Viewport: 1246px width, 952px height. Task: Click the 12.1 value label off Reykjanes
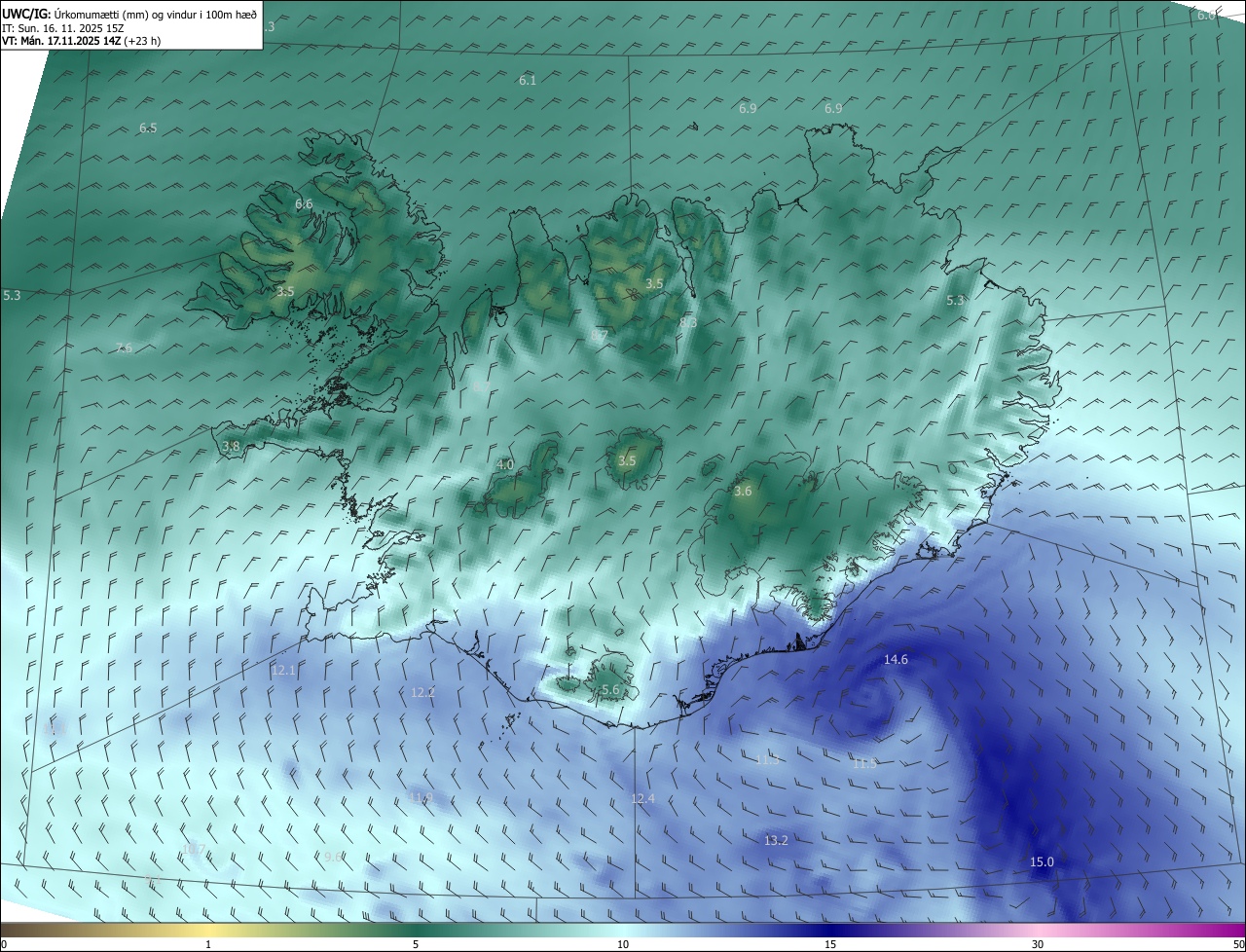[x=283, y=671]
